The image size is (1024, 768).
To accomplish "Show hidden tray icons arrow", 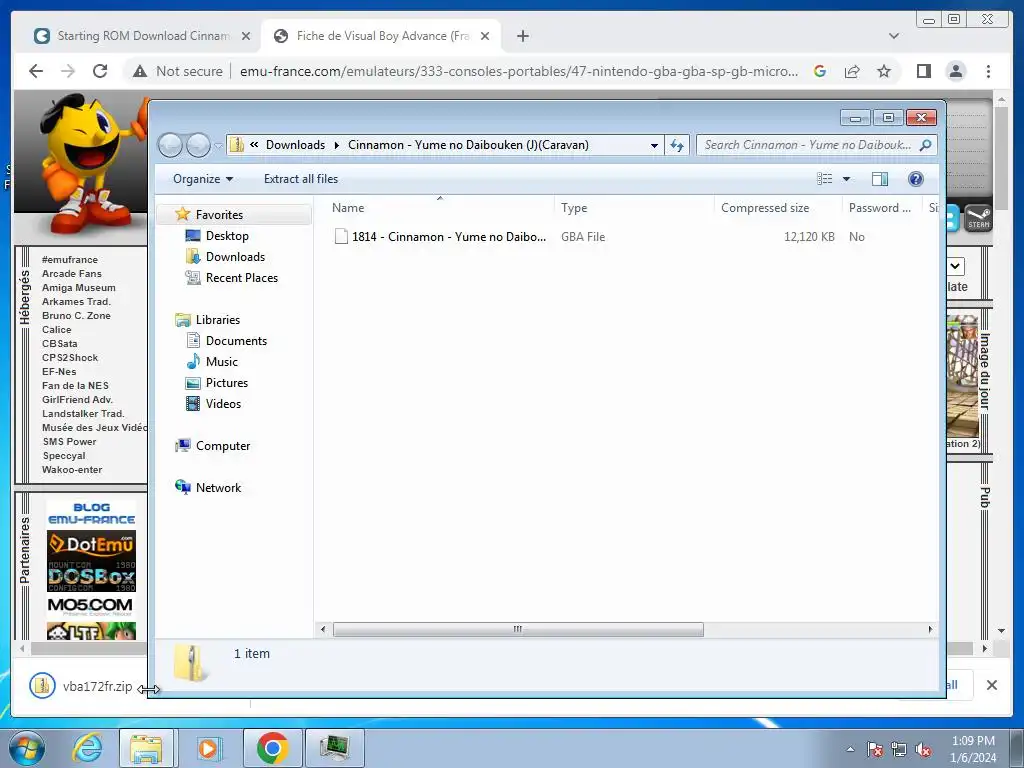I will (x=850, y=749).
